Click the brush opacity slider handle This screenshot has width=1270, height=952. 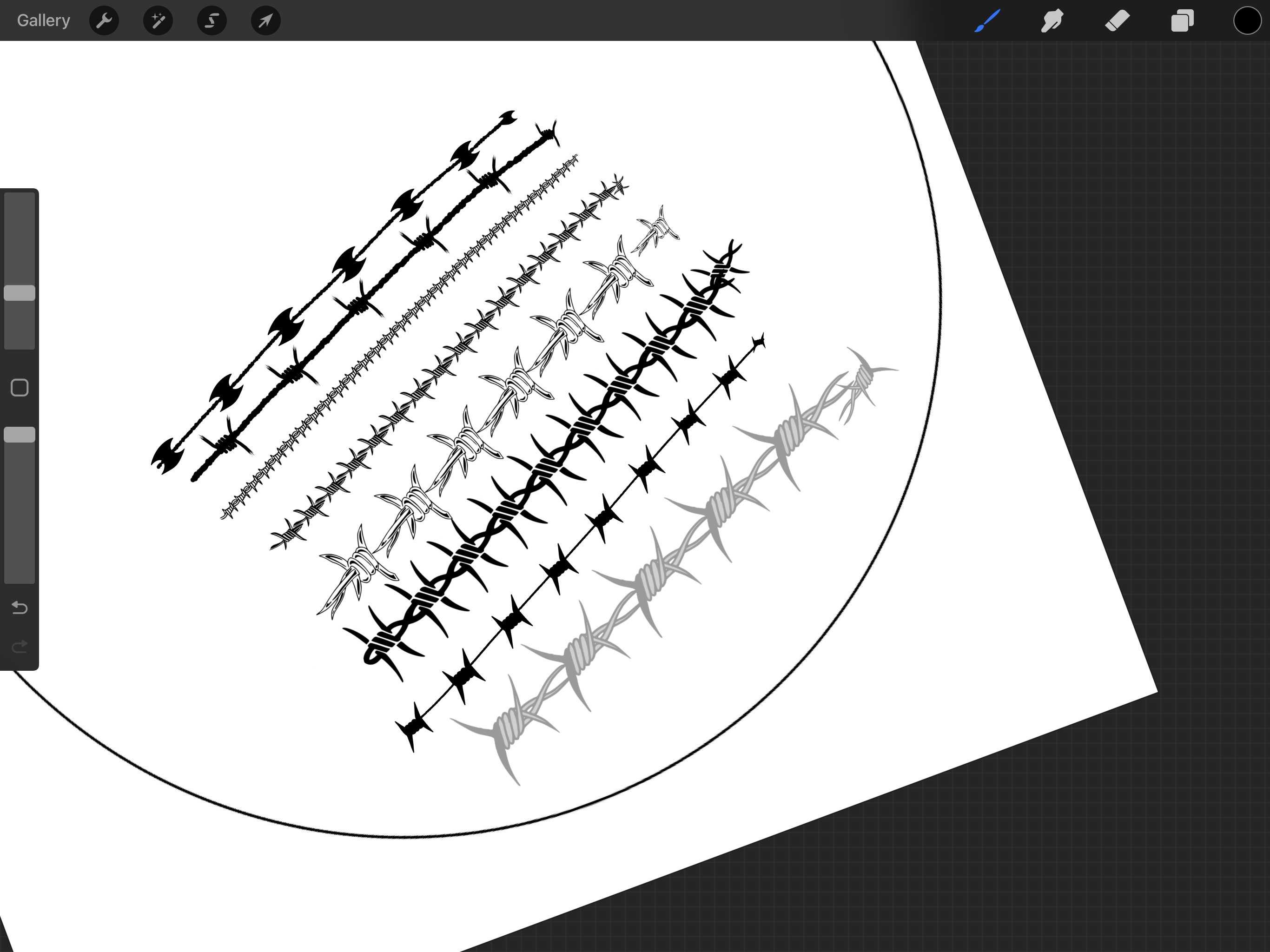(x=20, y=435)
